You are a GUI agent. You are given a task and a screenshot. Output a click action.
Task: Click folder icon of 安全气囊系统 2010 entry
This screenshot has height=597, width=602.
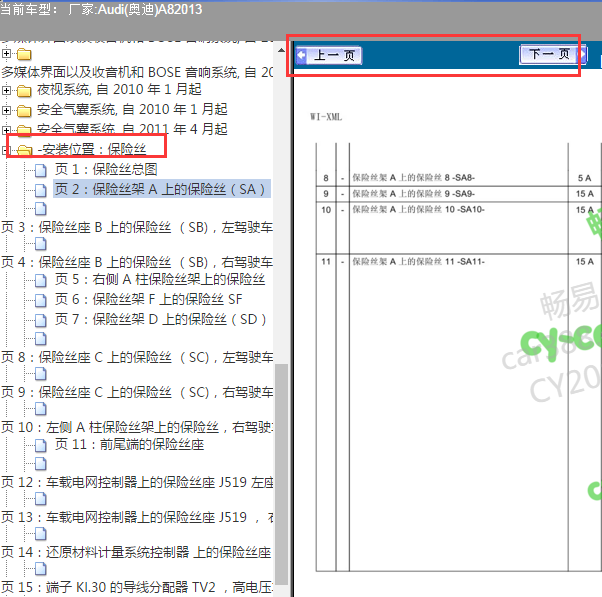(x=24, y=111)
